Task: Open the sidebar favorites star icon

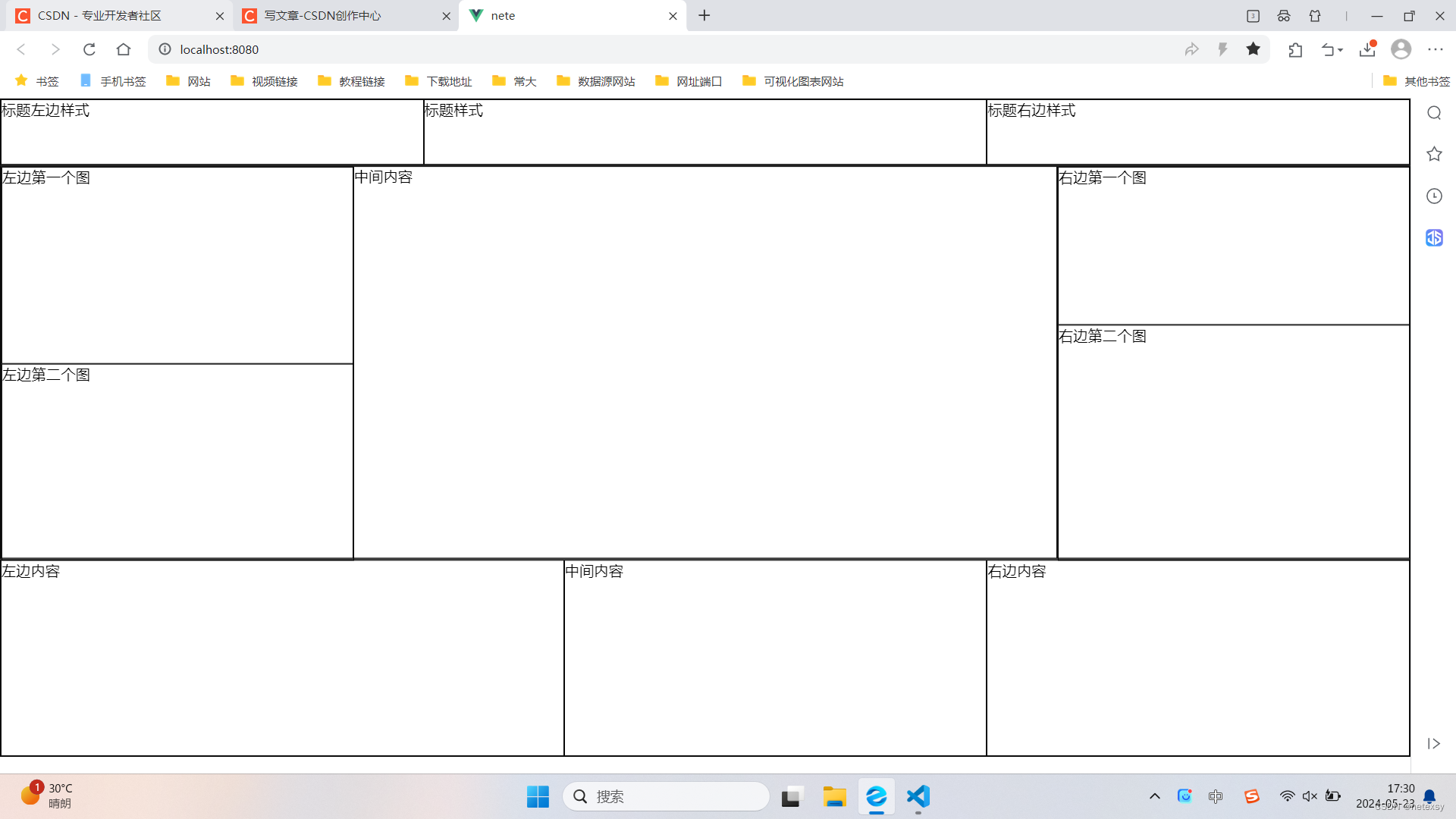Action: tap(1434, 155)
